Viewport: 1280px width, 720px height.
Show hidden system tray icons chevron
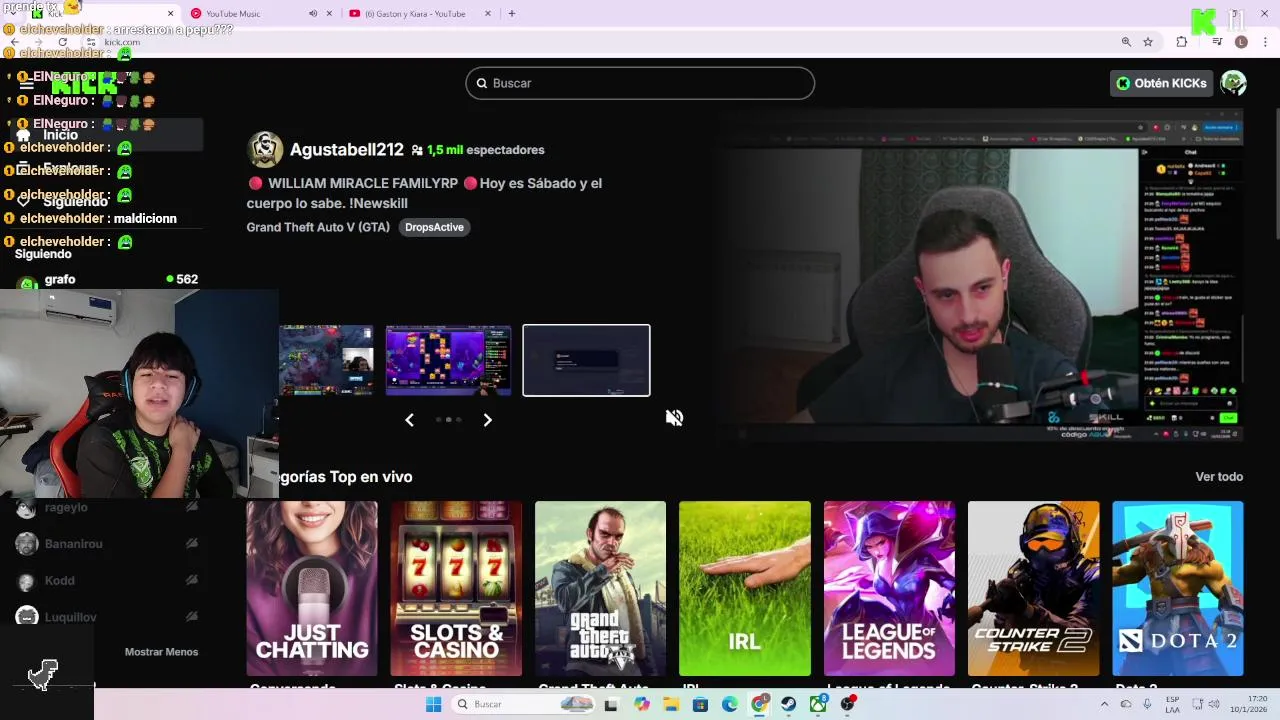1104,705
